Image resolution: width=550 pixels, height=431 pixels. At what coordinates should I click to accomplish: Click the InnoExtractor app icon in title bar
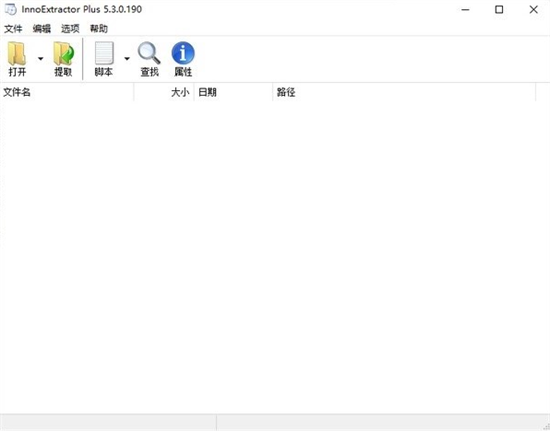(11, 9)
